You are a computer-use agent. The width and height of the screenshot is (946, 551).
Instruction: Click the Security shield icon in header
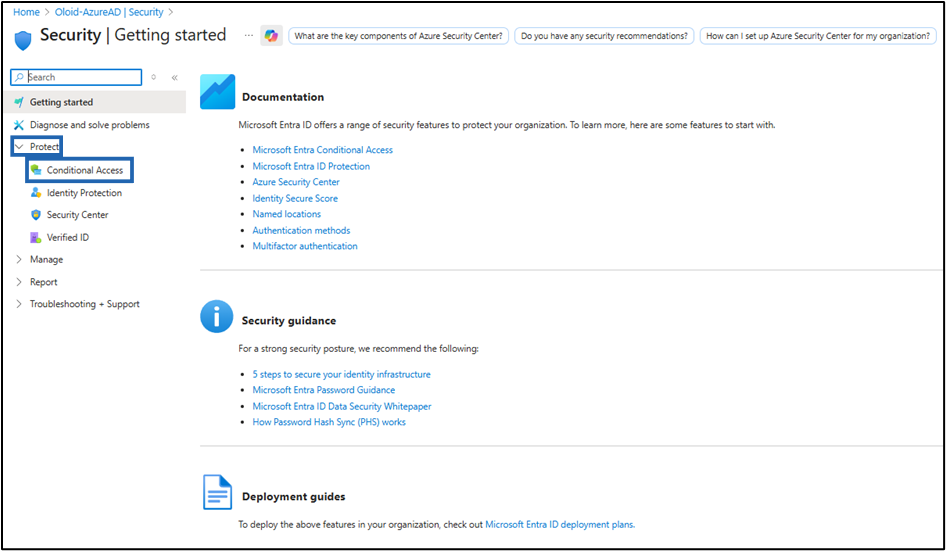pyautogui.click(x=23, y=40)
